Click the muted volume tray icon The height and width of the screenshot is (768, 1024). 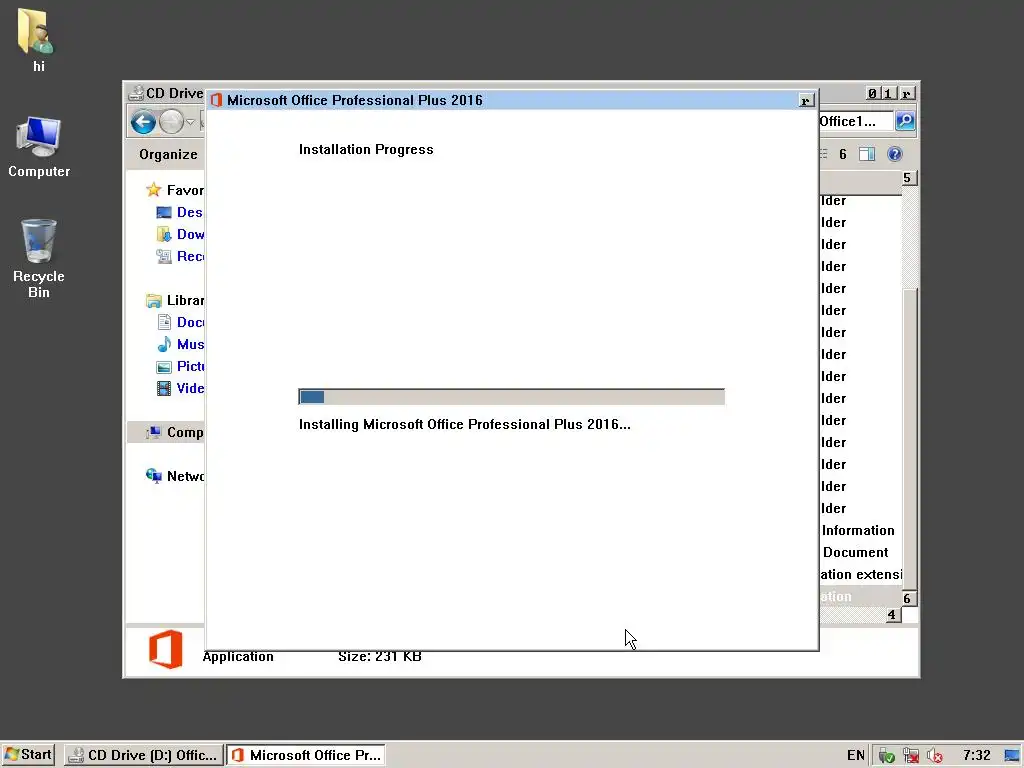click(935, 756)
